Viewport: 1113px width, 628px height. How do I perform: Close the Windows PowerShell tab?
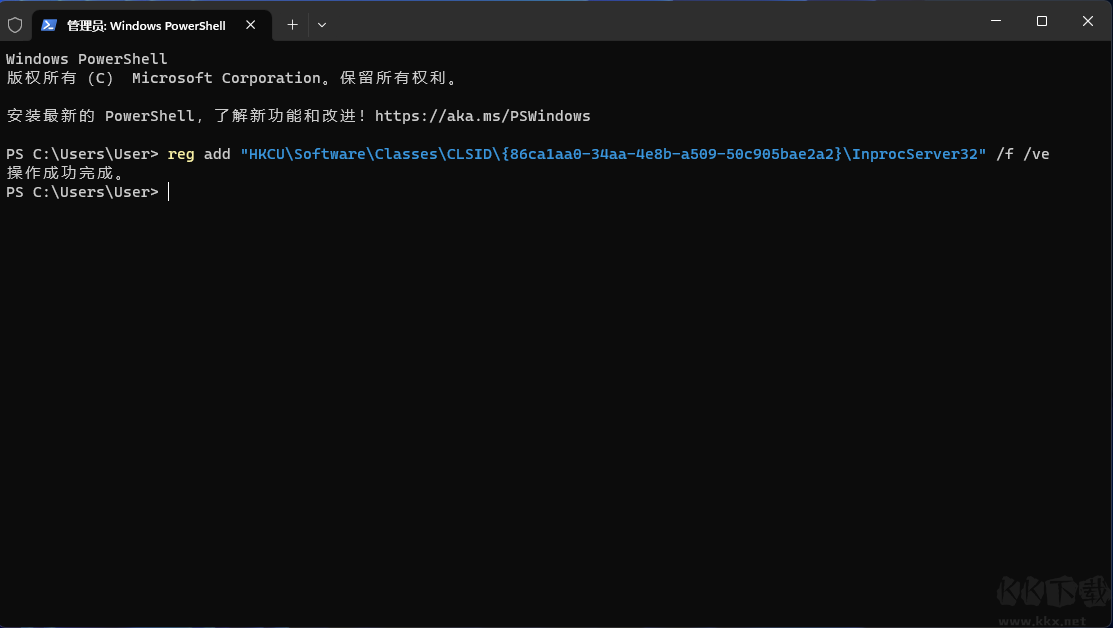click(x=251, y=25)
